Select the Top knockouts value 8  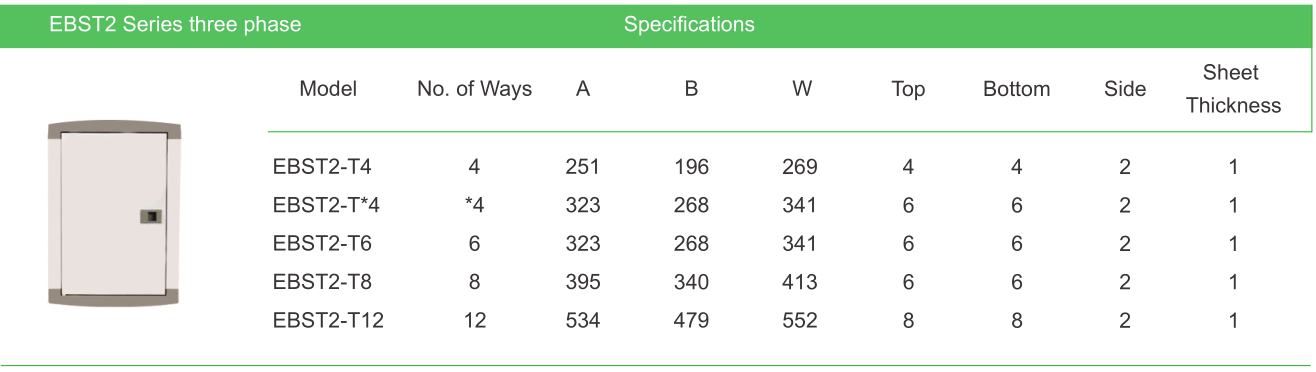(908, 321)
